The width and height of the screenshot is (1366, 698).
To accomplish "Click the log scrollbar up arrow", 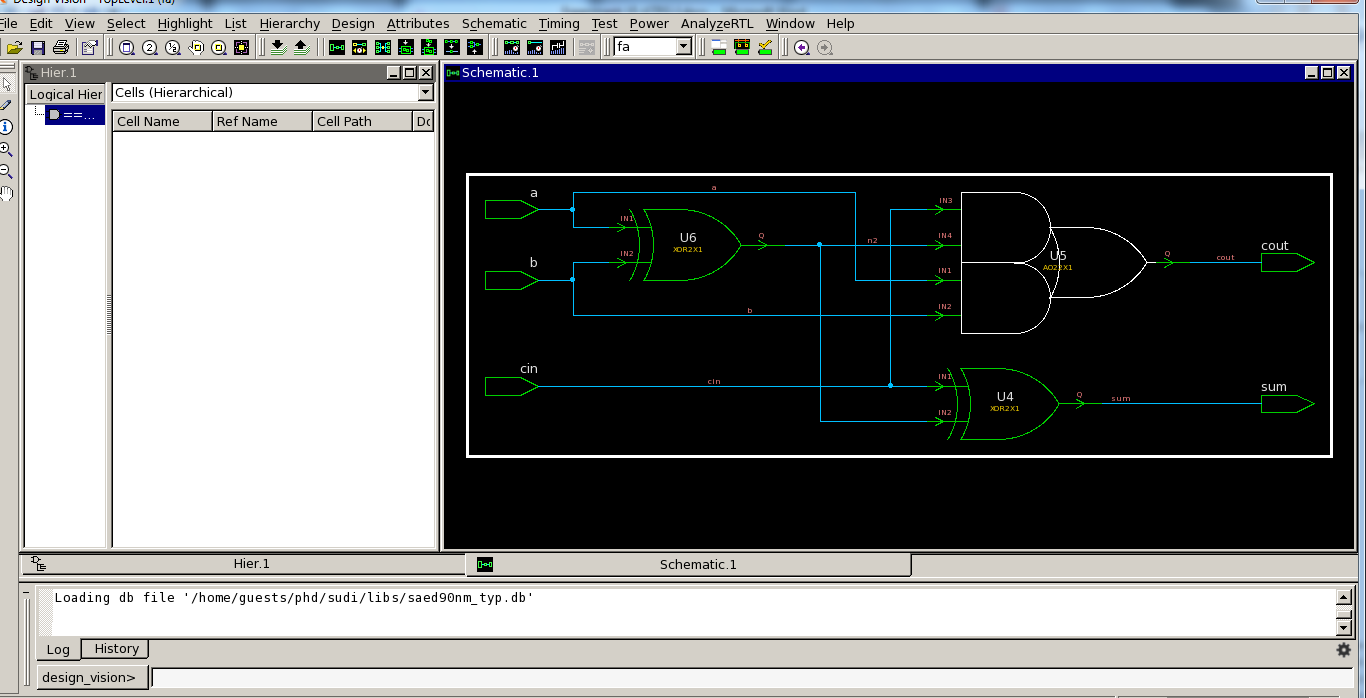I will coord(1344,597).
